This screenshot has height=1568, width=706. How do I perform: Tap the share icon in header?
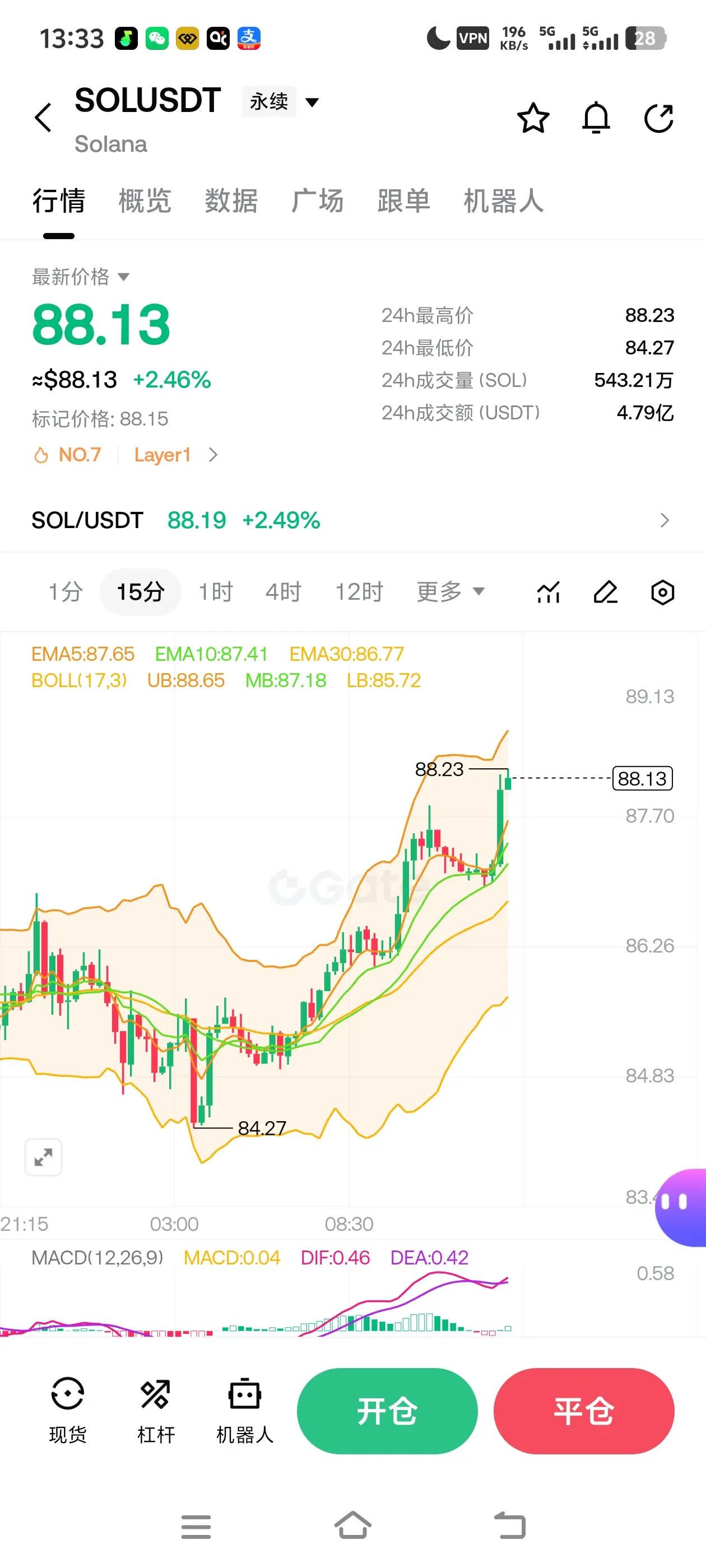click(x=658, y=118)
